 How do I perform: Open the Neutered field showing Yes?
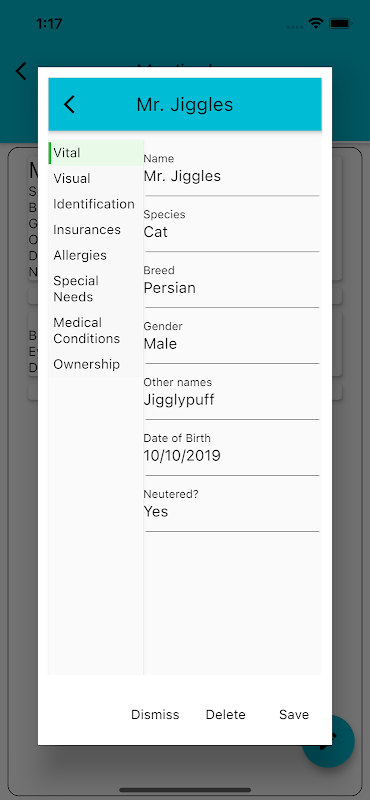(232, 505)
